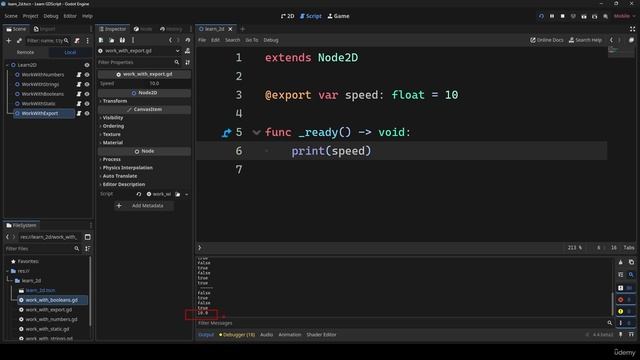Viewport: 640px width, 360px height.
Task: Click the property sort options icon in Inspector
Action: (187, 62)
